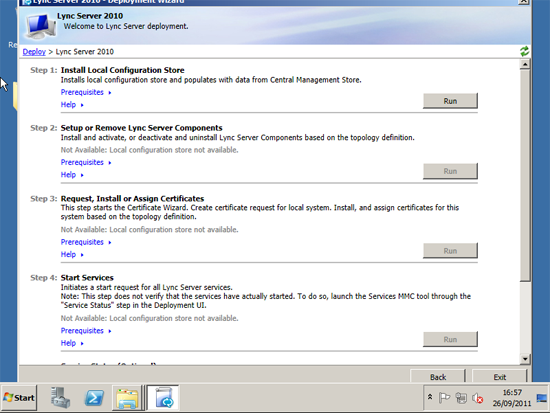Click the green refresh icon
Screen dimensions: 550x413
pyautogui.click(x=524, y=52)
